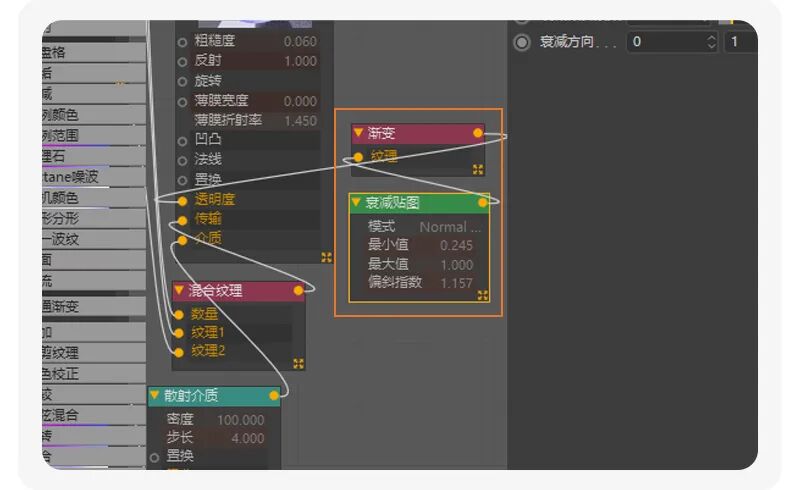Image resolution: width=800 pixels, height=490 pixels.
Task: Click the 弦混合 node button in list
Action: (94, 415)
